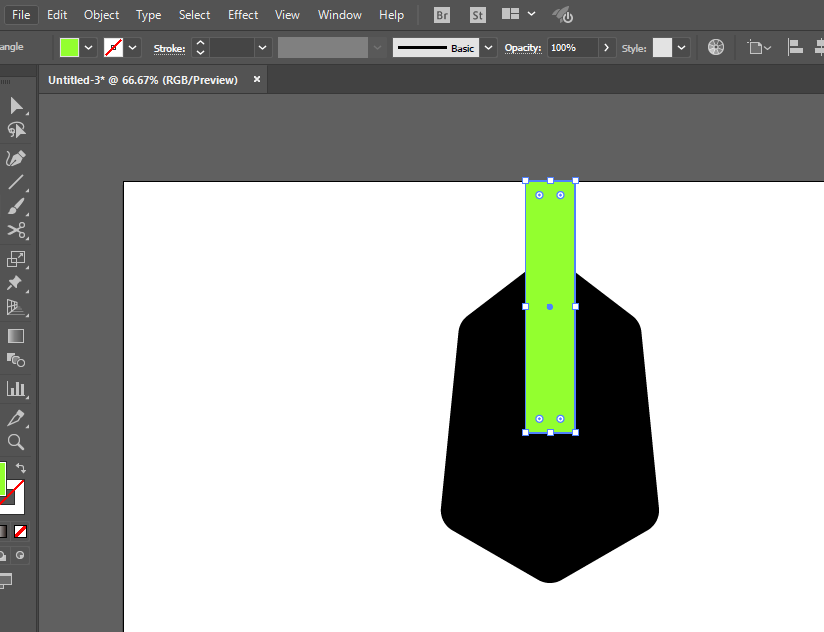Set the None (no color) mode
The height and width of the screenshot is (632, 824).
[x=20, y=531]
